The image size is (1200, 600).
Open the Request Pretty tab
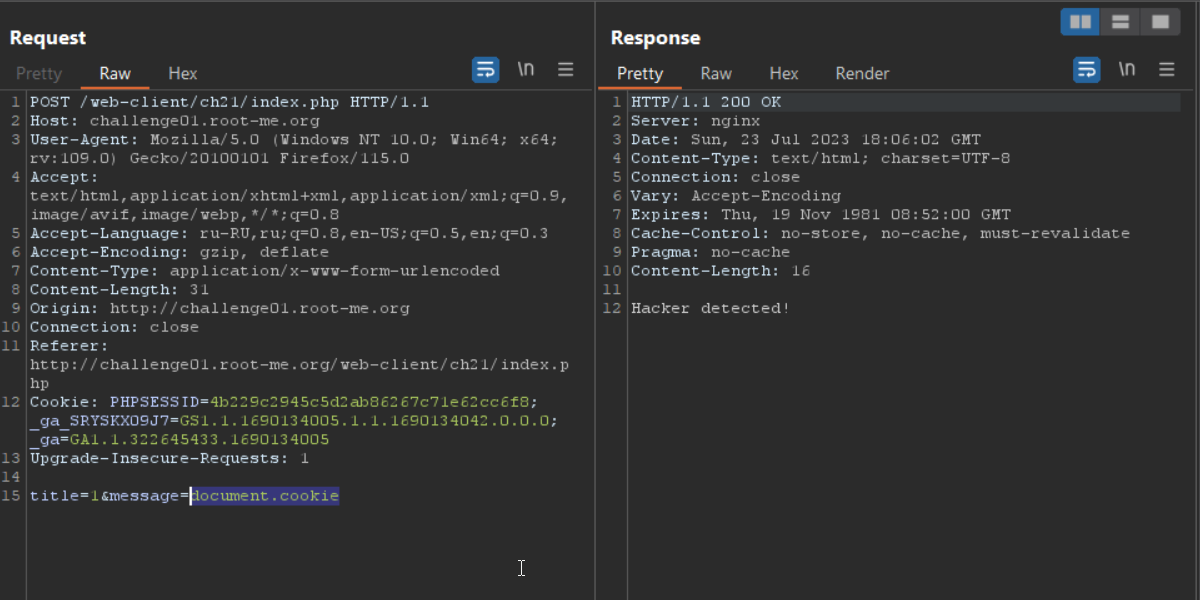[x=39, y=73]
